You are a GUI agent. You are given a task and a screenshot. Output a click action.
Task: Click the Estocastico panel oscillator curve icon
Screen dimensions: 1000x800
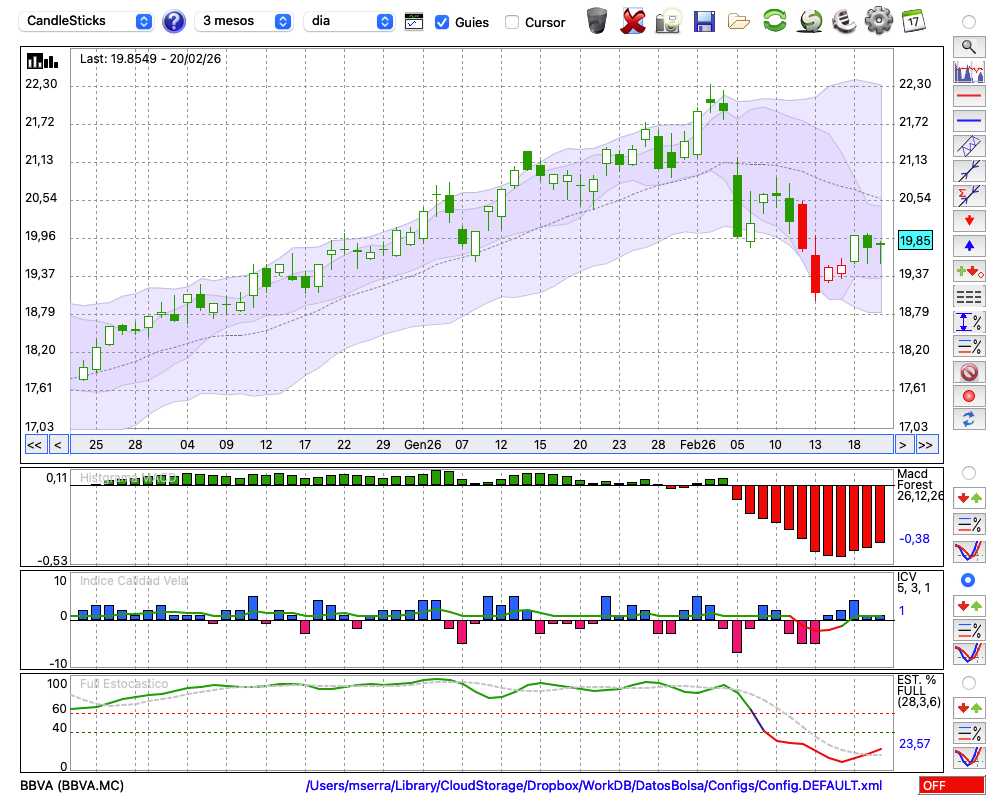969,758
